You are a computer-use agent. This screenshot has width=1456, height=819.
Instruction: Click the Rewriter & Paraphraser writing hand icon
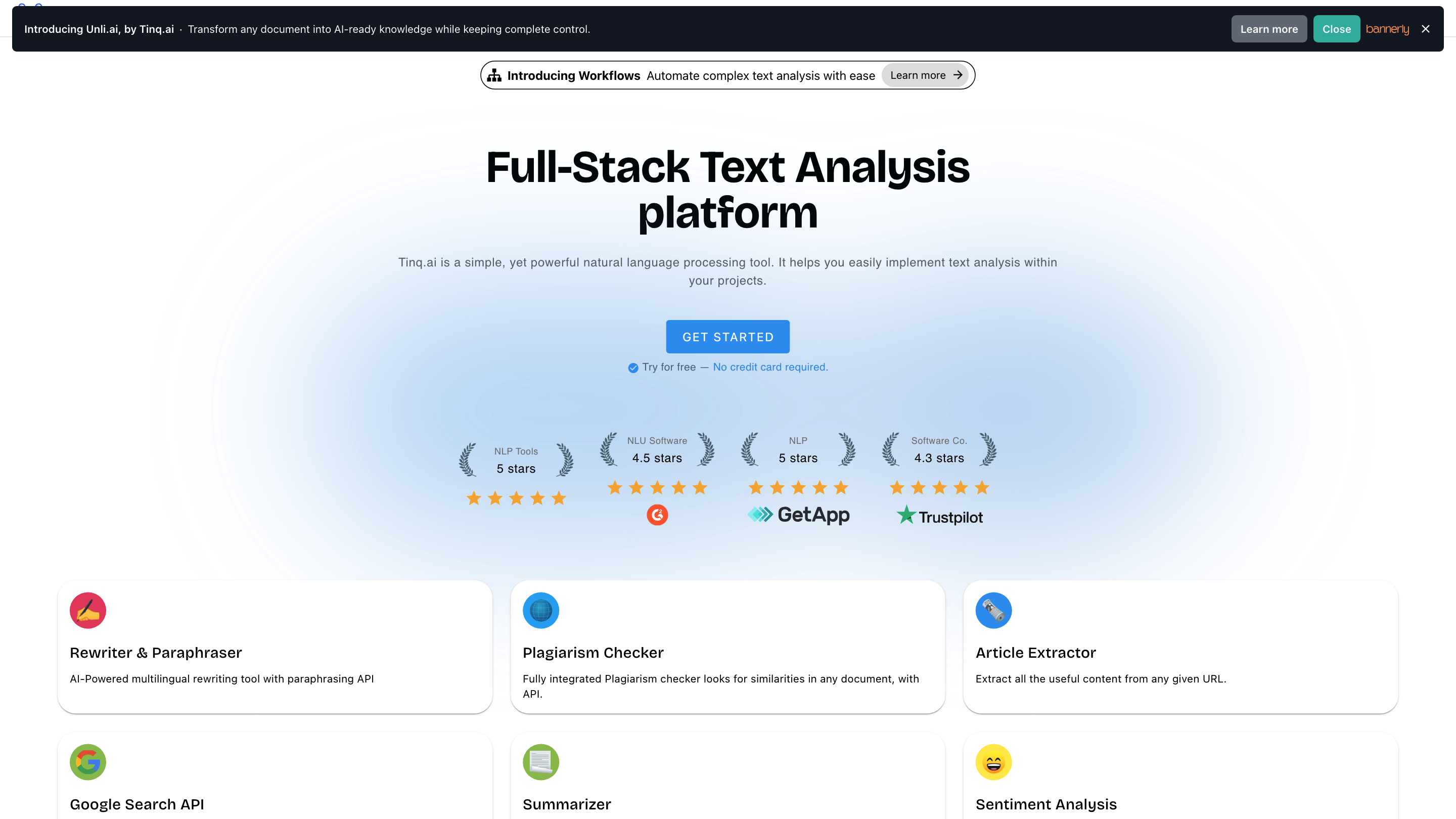[x=87, y=610]
